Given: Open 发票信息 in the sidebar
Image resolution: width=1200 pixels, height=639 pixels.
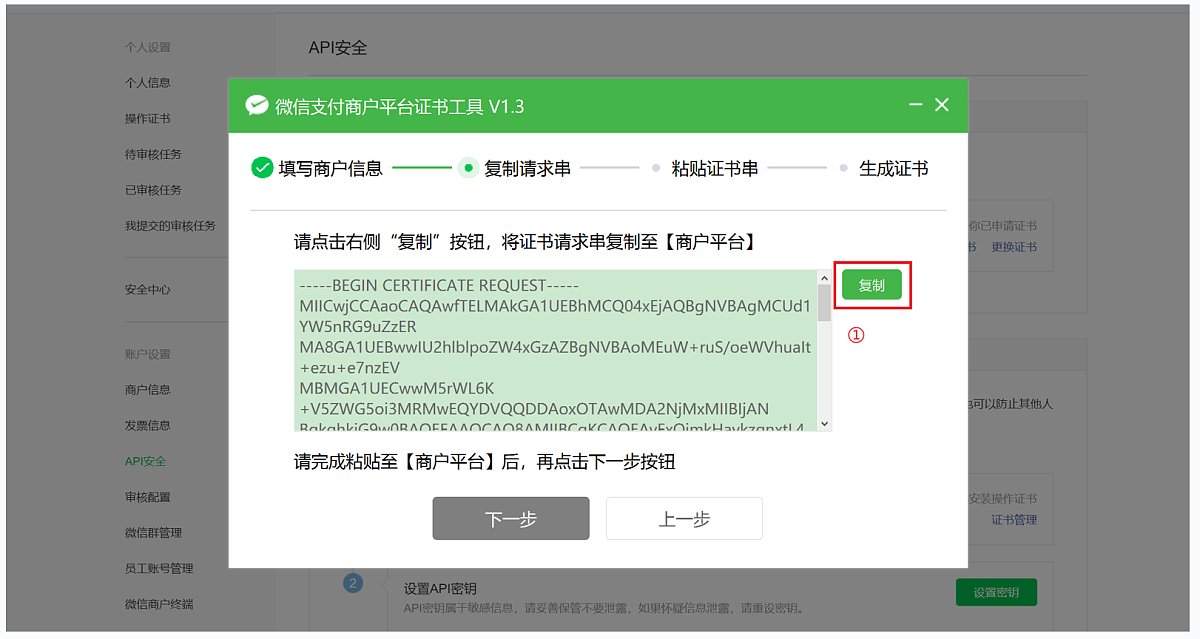Looking at the screenshot, I should click(x=148, y=426).
